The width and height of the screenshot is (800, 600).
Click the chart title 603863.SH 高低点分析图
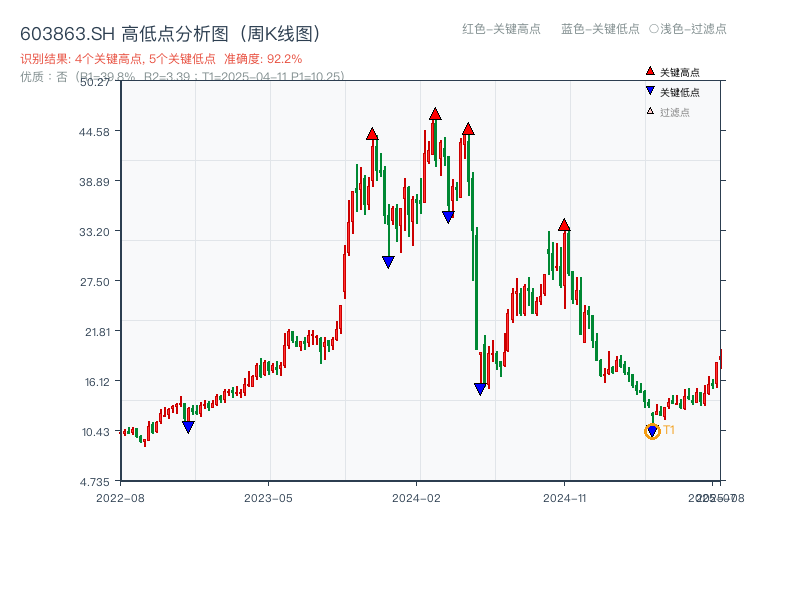[x=170, y=31]
